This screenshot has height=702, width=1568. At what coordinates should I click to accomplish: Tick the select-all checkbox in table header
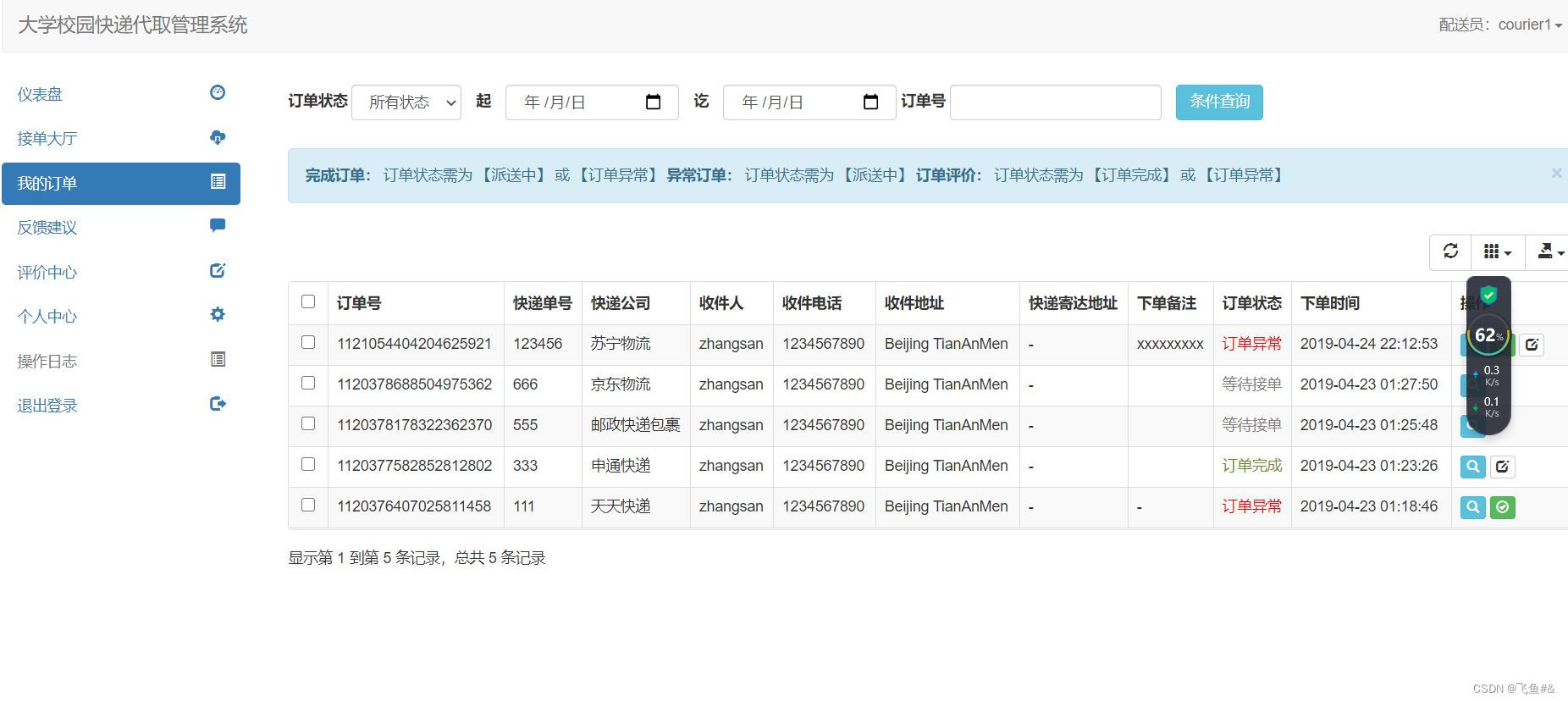tap(308, 301)
